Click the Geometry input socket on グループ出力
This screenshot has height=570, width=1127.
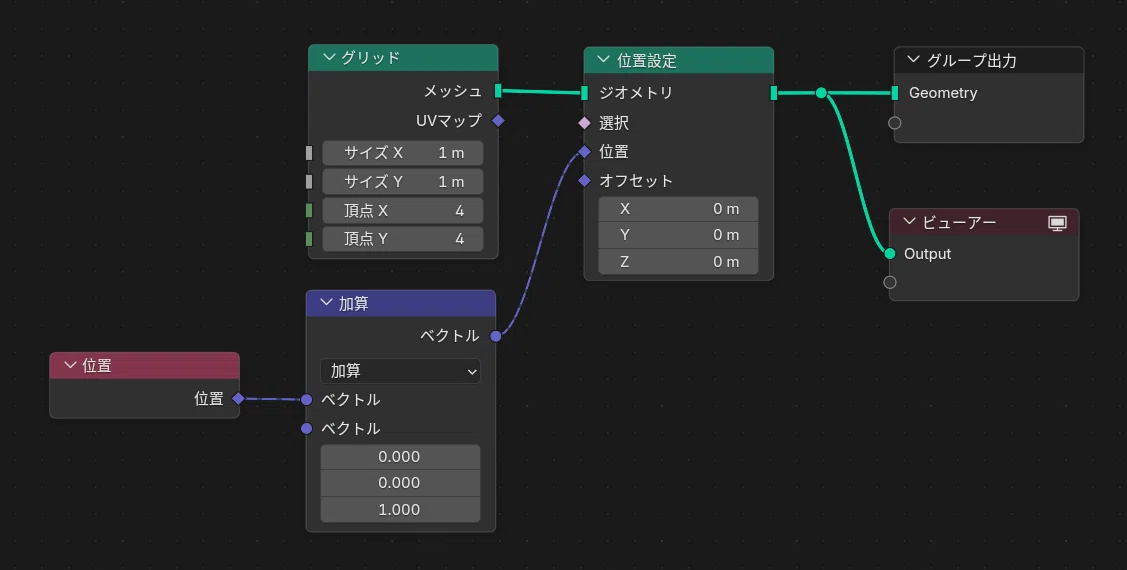point(895,93)
